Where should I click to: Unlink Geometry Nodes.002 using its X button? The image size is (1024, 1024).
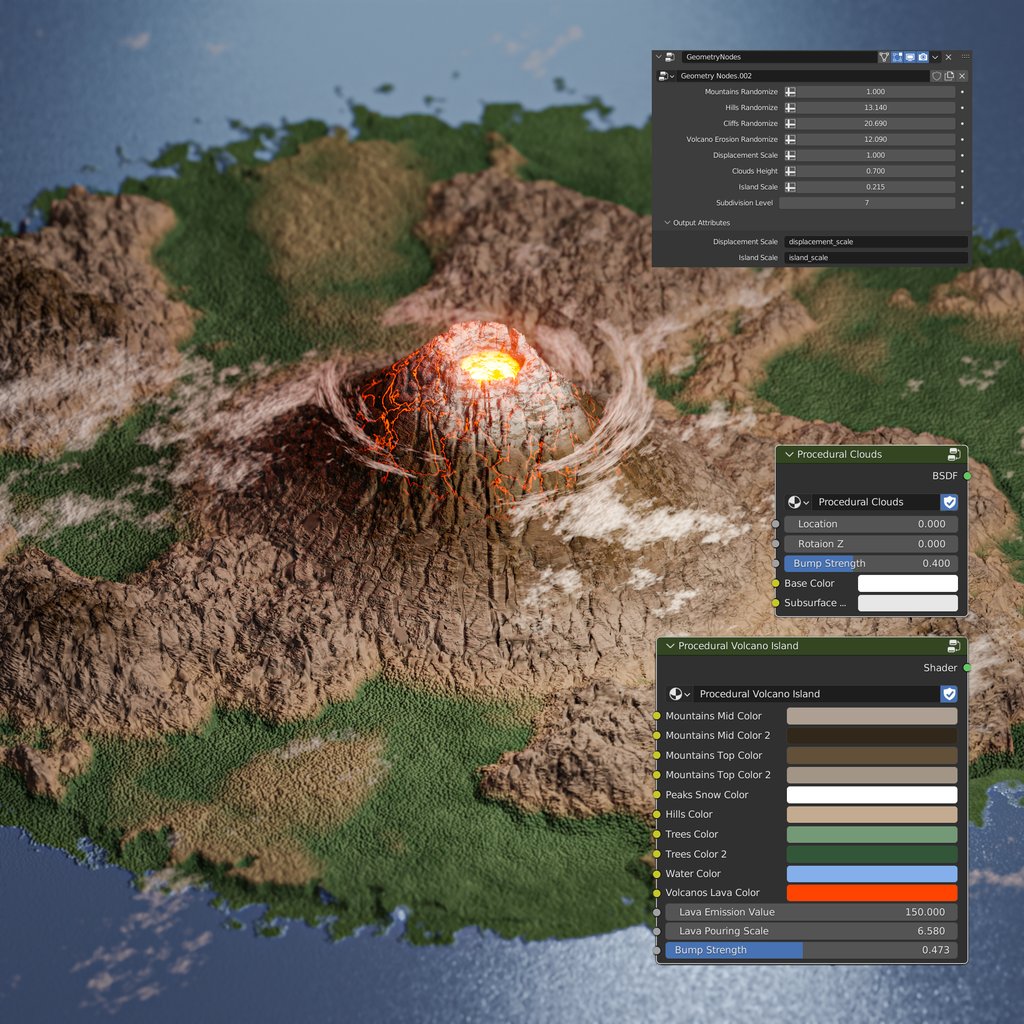961,76
